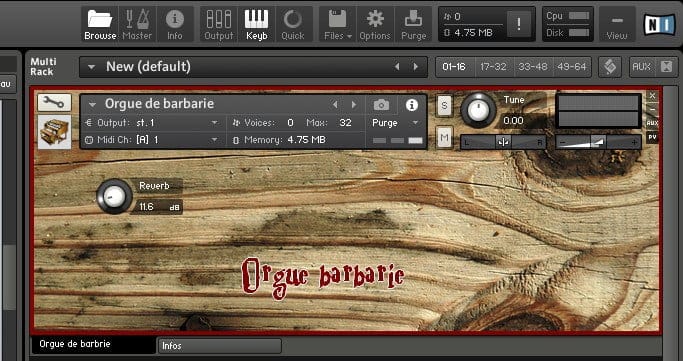Load next multi with right arrow

416,67
